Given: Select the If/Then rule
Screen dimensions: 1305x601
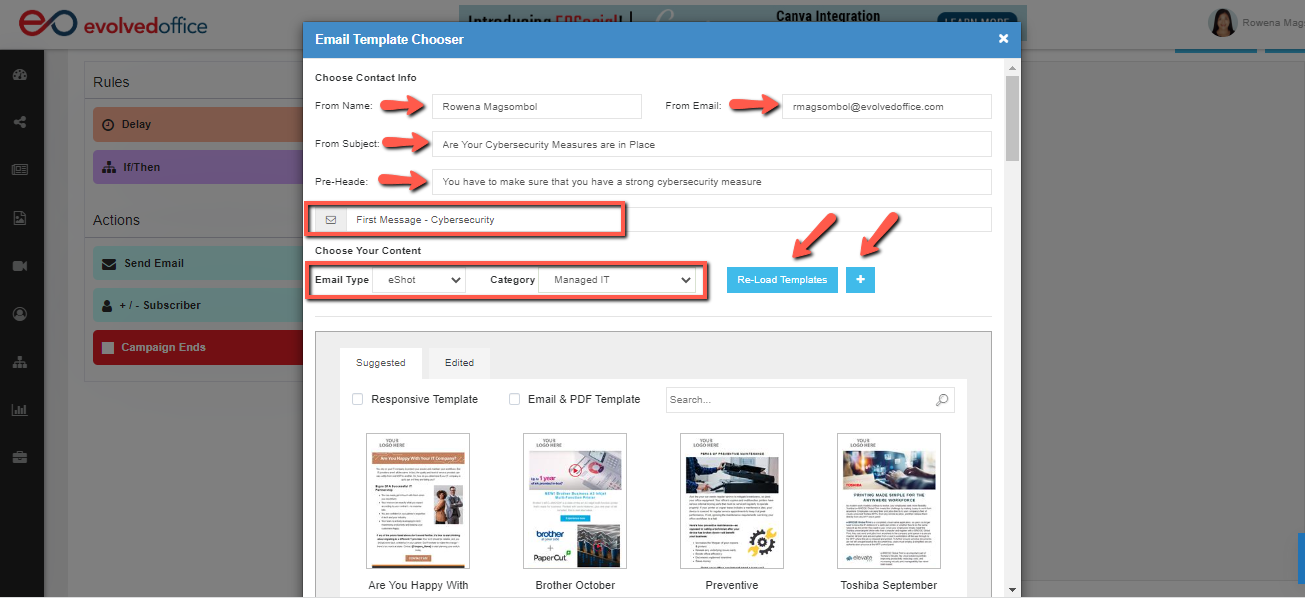Looking at the screenshot, I should tap(198, 167).
